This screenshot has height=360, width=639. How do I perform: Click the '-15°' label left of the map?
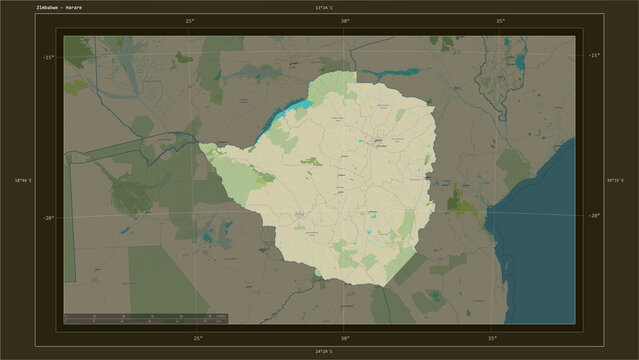tap(48, 57)
